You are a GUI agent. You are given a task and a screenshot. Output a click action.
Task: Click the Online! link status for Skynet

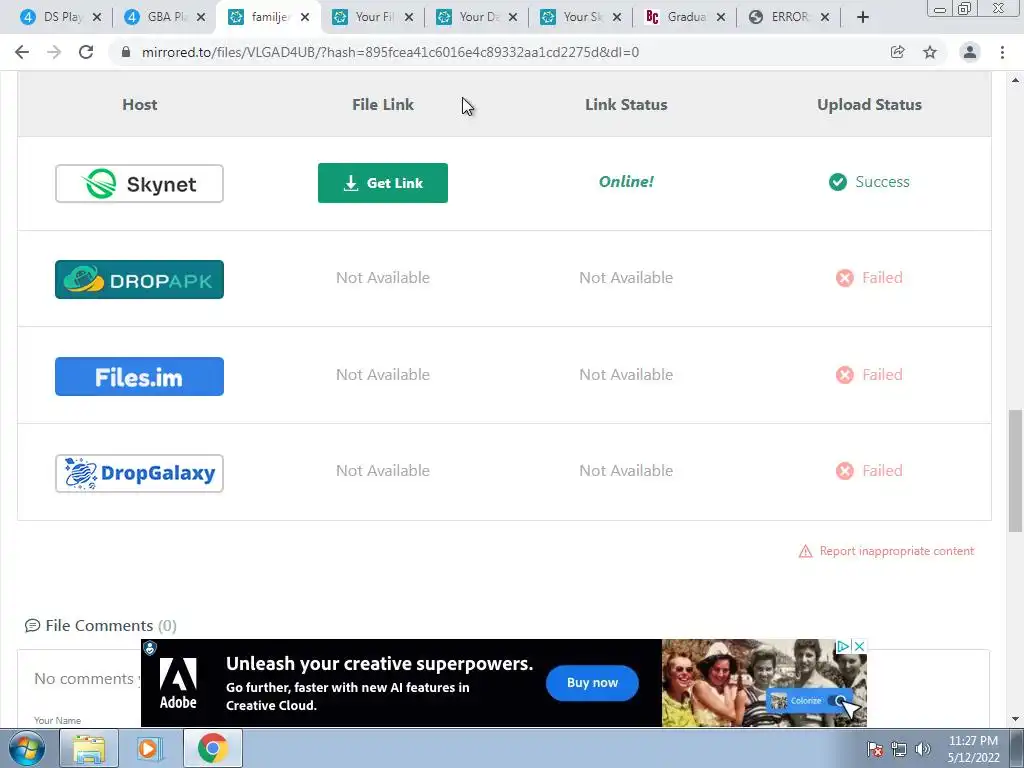coord(626,182)
